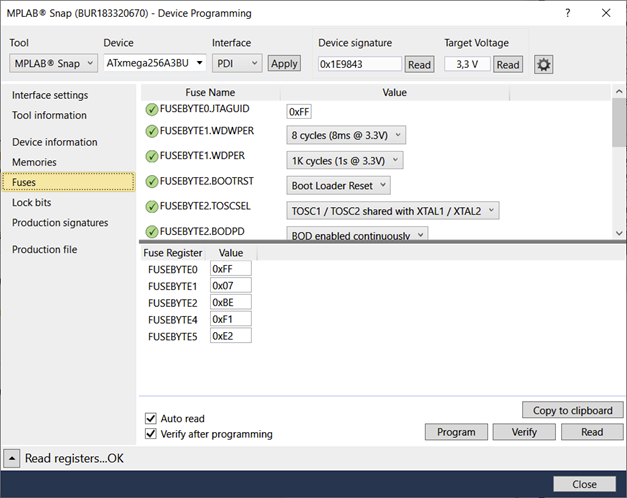
Task: Open TOSCSEL TOSC1 / TOSC2 dropdown
Action: (x=393, y=211)
